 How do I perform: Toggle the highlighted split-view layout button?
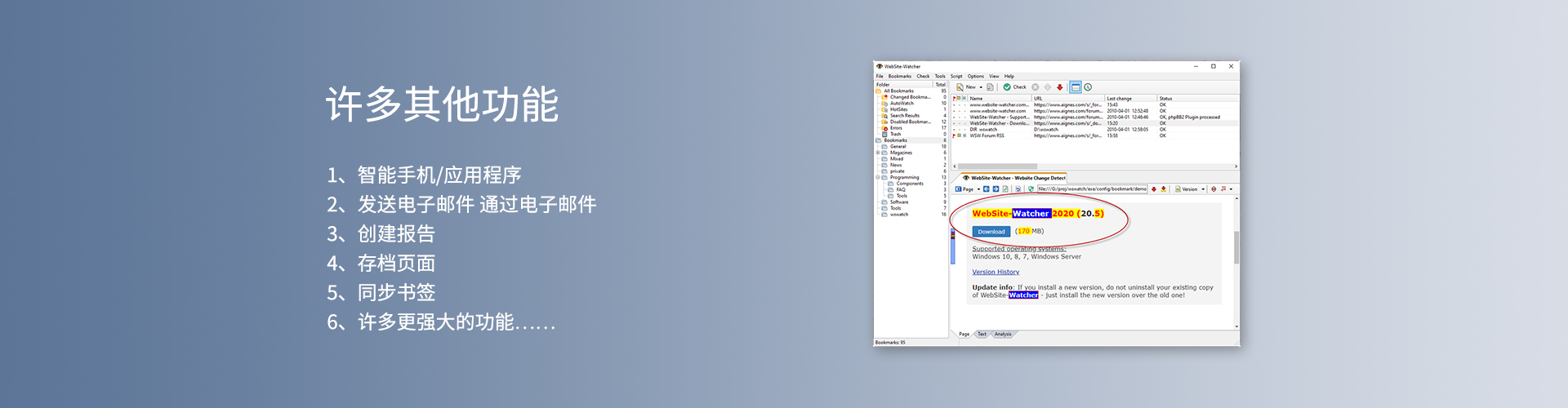(1076, 87)
